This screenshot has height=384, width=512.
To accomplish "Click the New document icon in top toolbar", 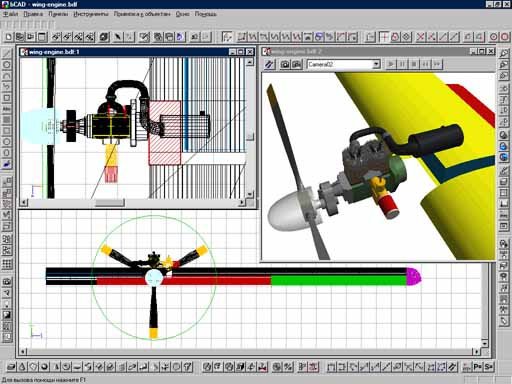I will tap(8, 37).
